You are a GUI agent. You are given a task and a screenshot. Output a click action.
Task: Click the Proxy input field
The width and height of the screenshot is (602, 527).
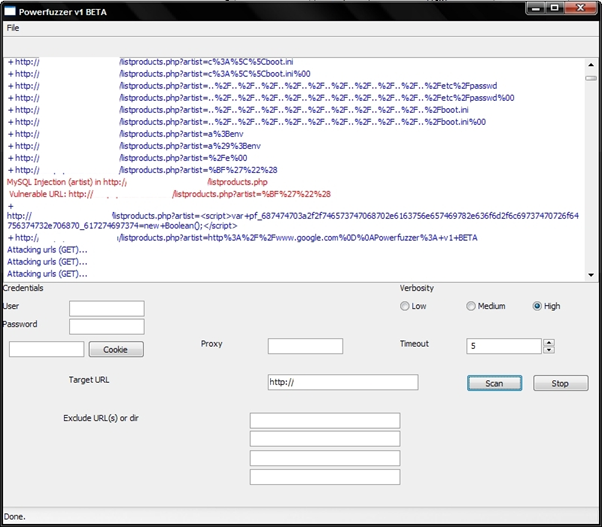(x=305, y=346)
